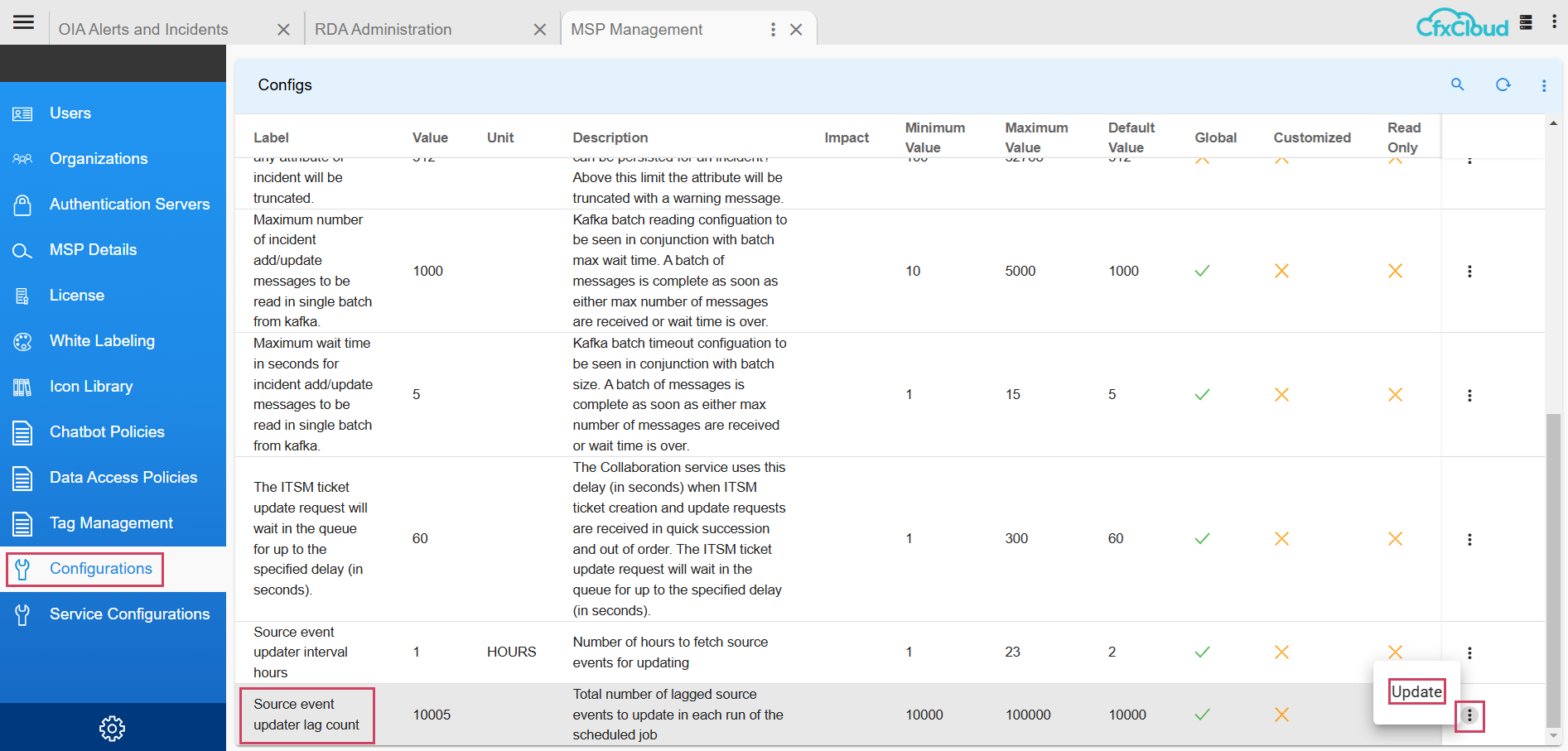Open the Configs search icon
The height and width of the screenshot is (751, 1568).
point(1458,84)
